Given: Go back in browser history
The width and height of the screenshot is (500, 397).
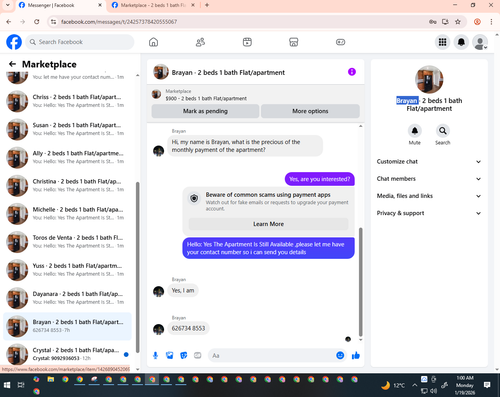Looking at the screenshot, I should coord(9,22).
